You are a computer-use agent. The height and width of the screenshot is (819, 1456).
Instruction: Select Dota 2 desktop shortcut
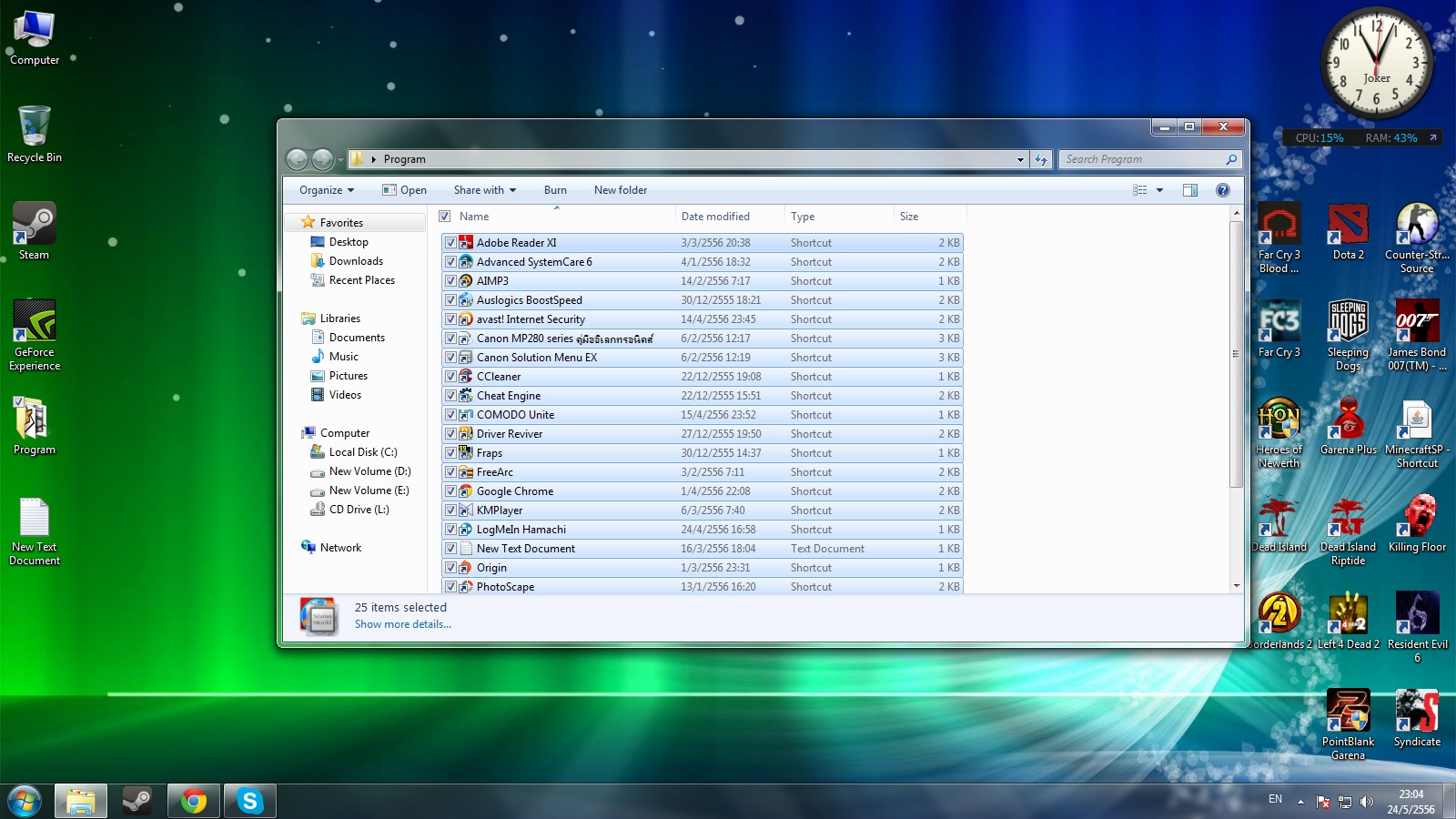pos(1348,231)
